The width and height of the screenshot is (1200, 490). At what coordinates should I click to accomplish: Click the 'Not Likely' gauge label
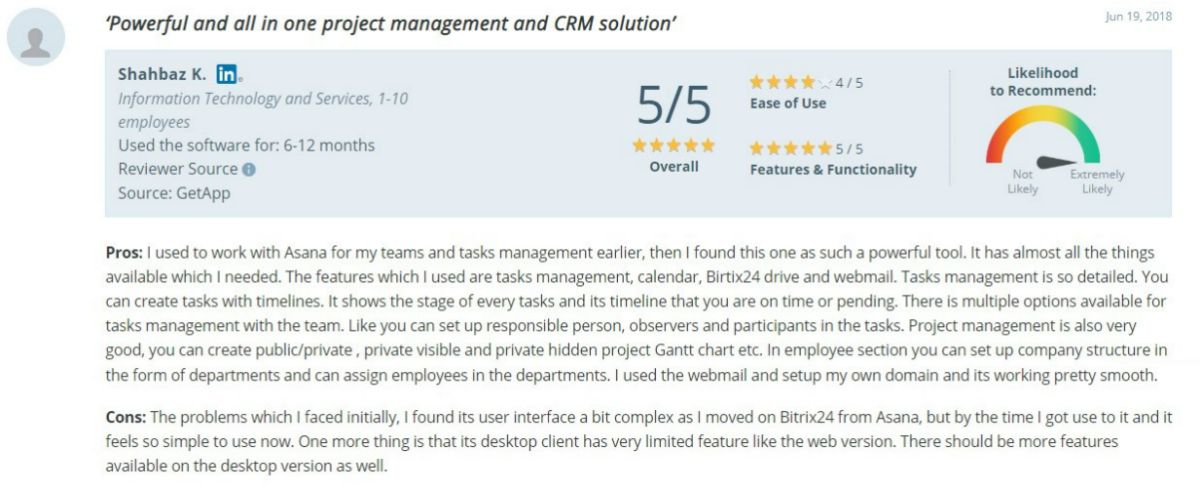point(1023,181)
